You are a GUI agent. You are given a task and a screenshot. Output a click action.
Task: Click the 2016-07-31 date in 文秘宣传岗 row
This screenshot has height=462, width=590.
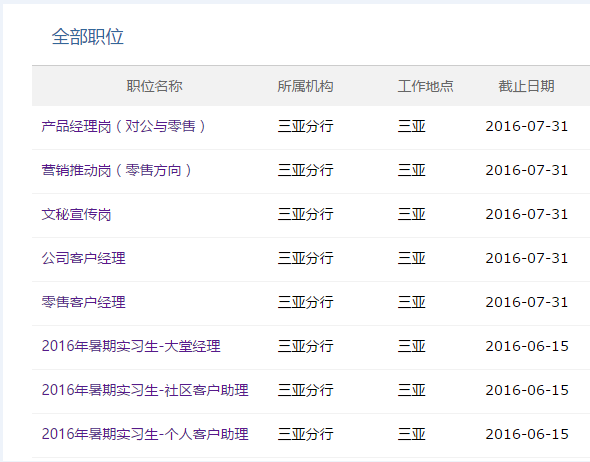[527, 214]
